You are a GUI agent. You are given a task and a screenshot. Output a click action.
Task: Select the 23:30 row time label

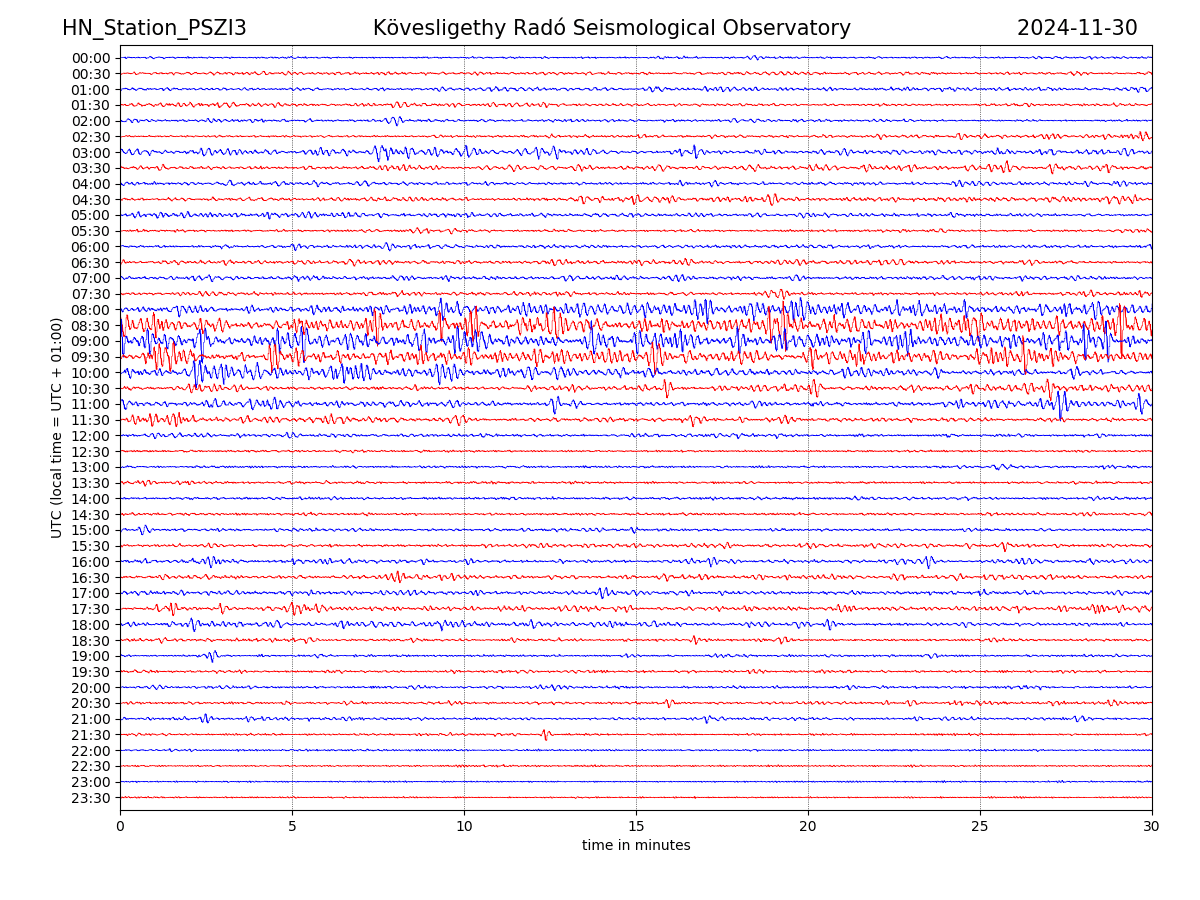click(91, 798)
